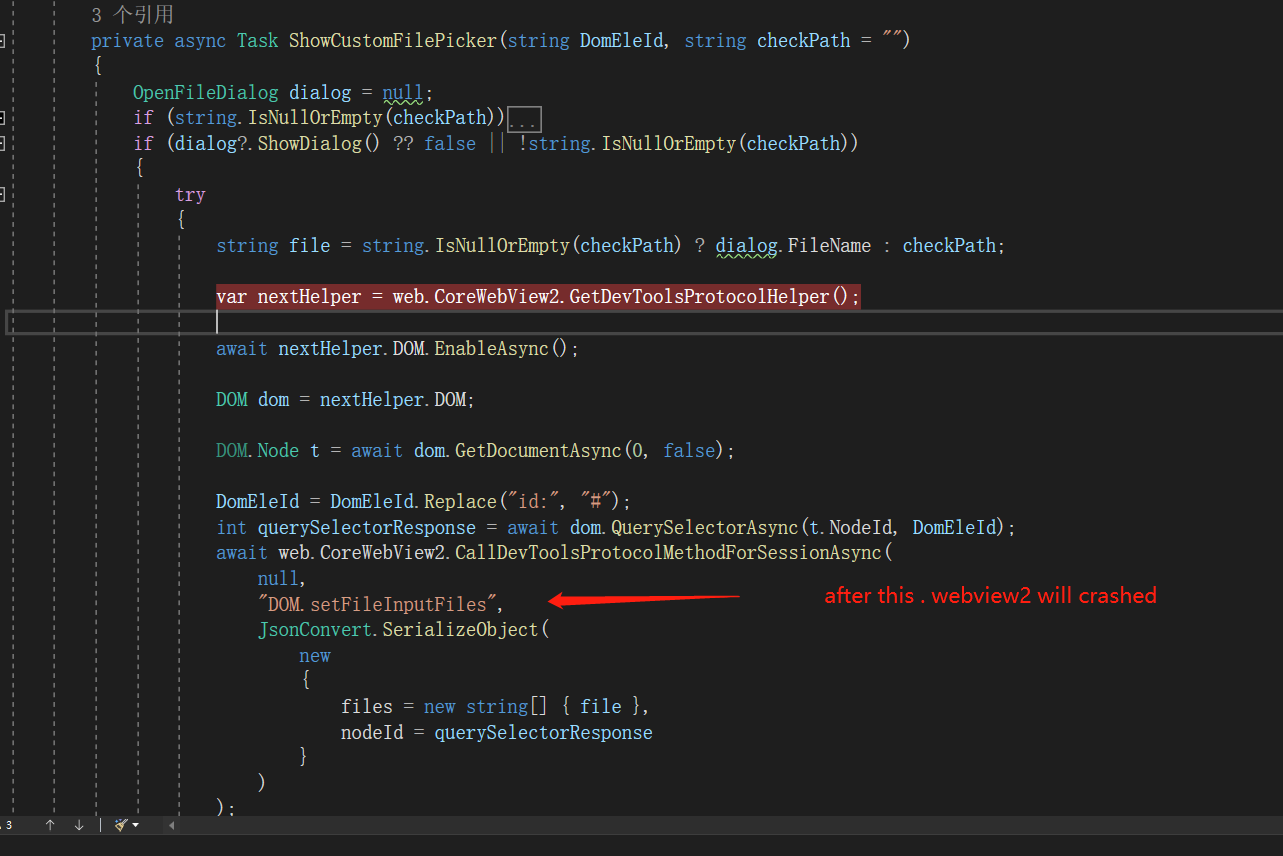The width and height of the screenshot is (1283, 856).
Task: Click the margin indicator beside ShowCustomFilePicker declaration
Action: (3, 40)
